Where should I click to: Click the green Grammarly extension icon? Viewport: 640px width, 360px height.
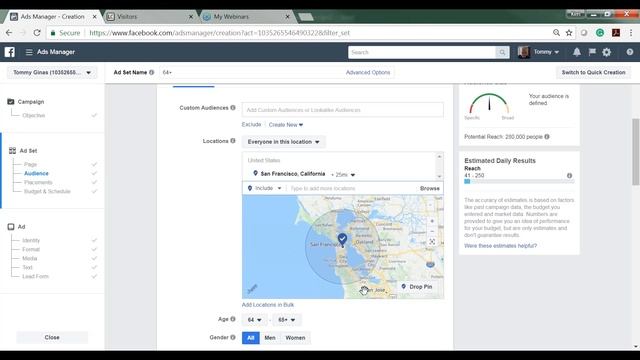[600, 33]
